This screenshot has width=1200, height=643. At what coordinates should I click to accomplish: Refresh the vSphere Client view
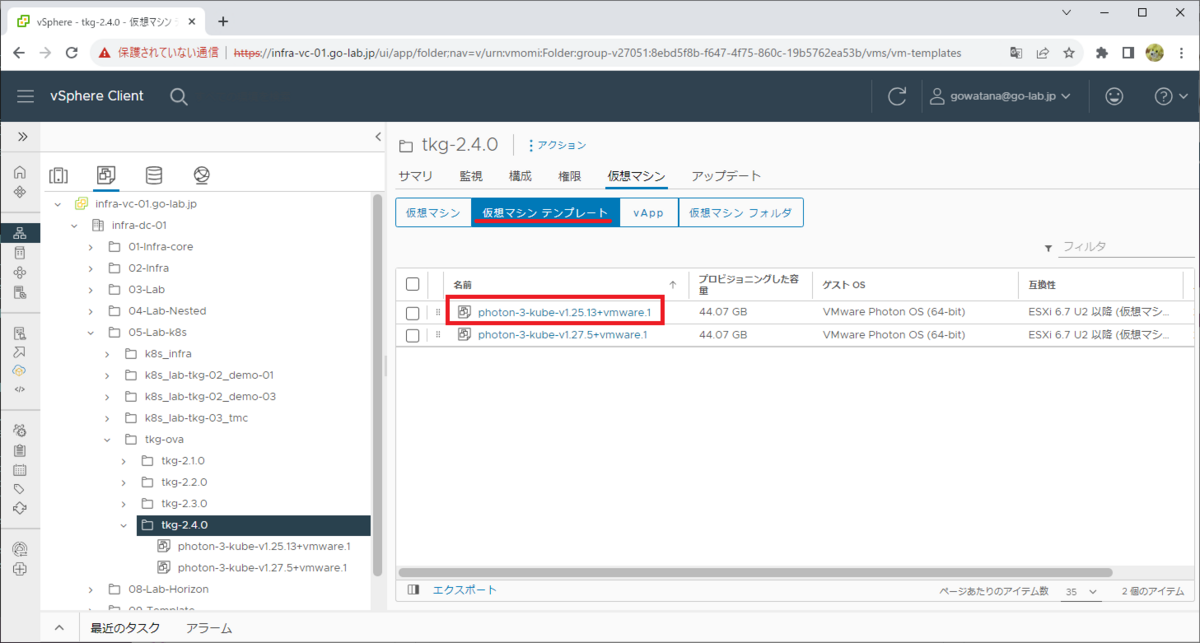897,96
